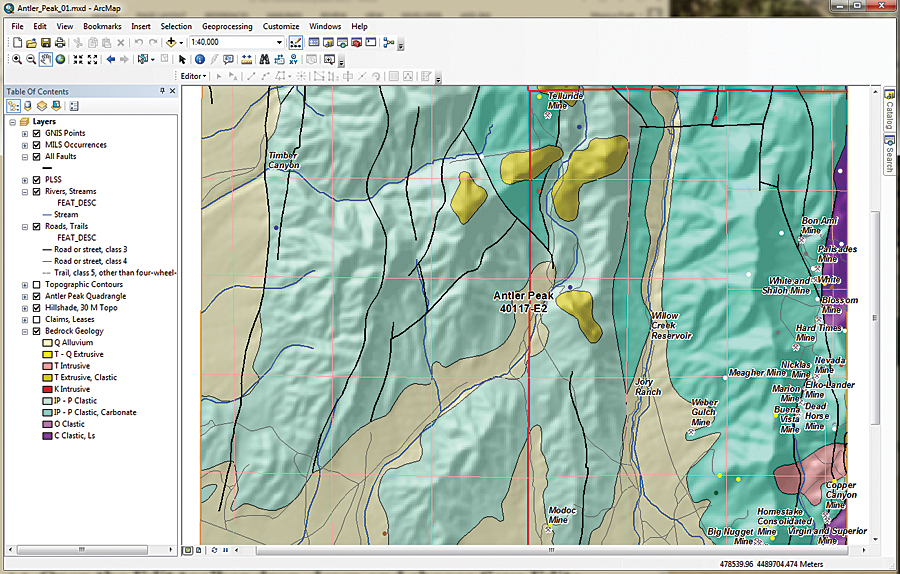
Task: Collapse the Bedrock Geology legend
Action: click(x=25, y=331)
